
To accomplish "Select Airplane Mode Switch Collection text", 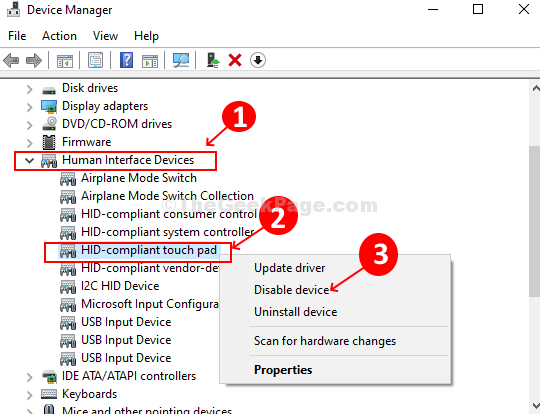I will 167,196.
